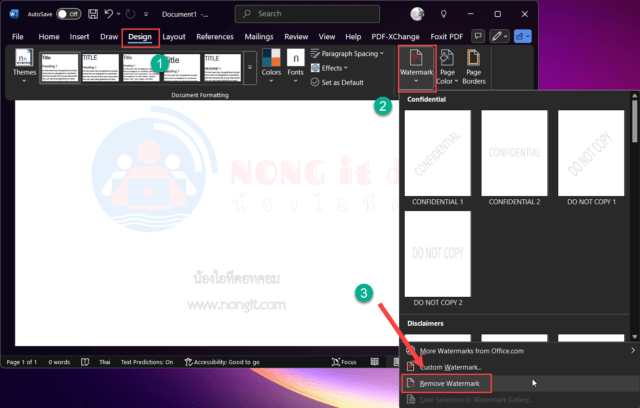Open the View tab
The width and height of the screenshot is (640, 408).
[327, 37]
